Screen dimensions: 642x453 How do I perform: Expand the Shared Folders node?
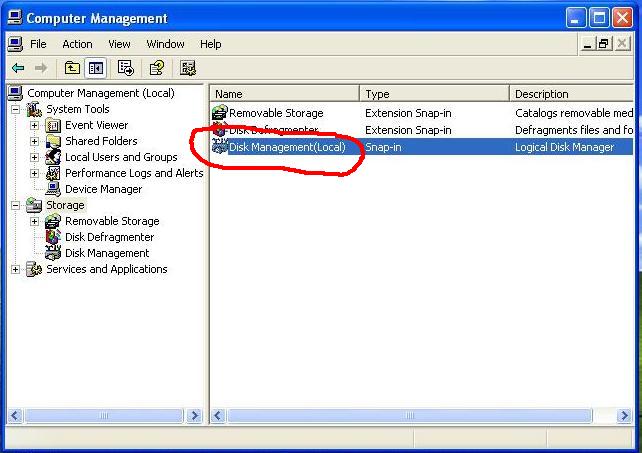(x=34, y=141)
